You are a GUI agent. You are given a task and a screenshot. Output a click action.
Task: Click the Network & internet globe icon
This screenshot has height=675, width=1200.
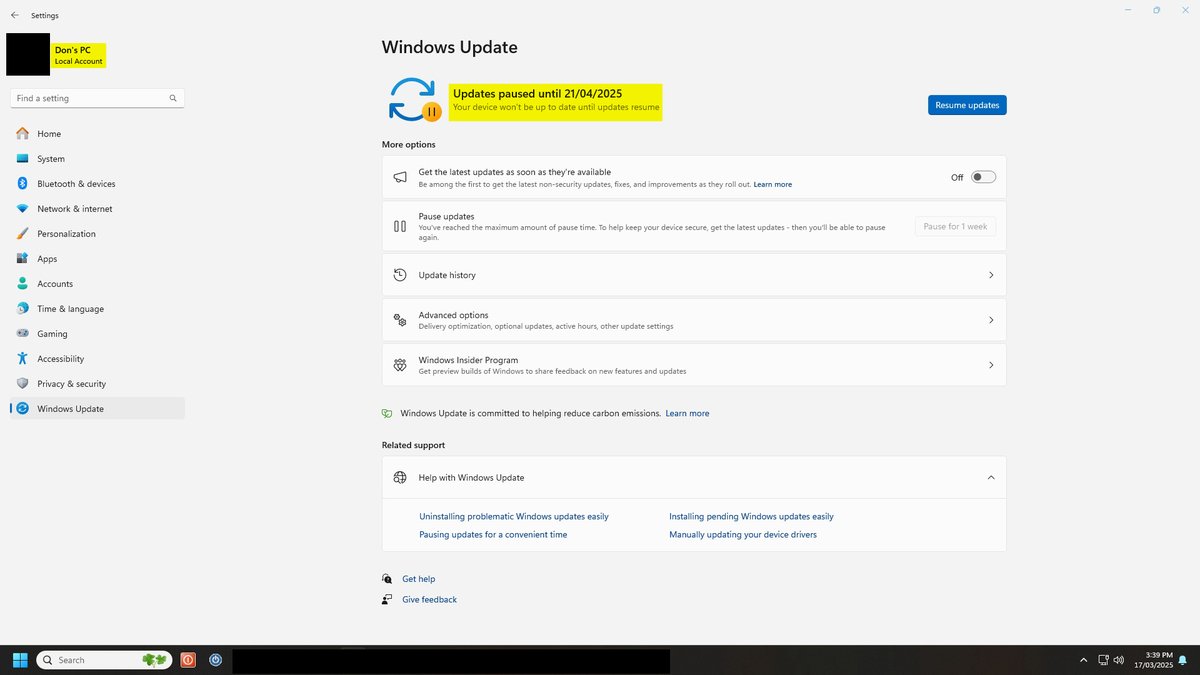pyautogui.click(x=22, y=208)
